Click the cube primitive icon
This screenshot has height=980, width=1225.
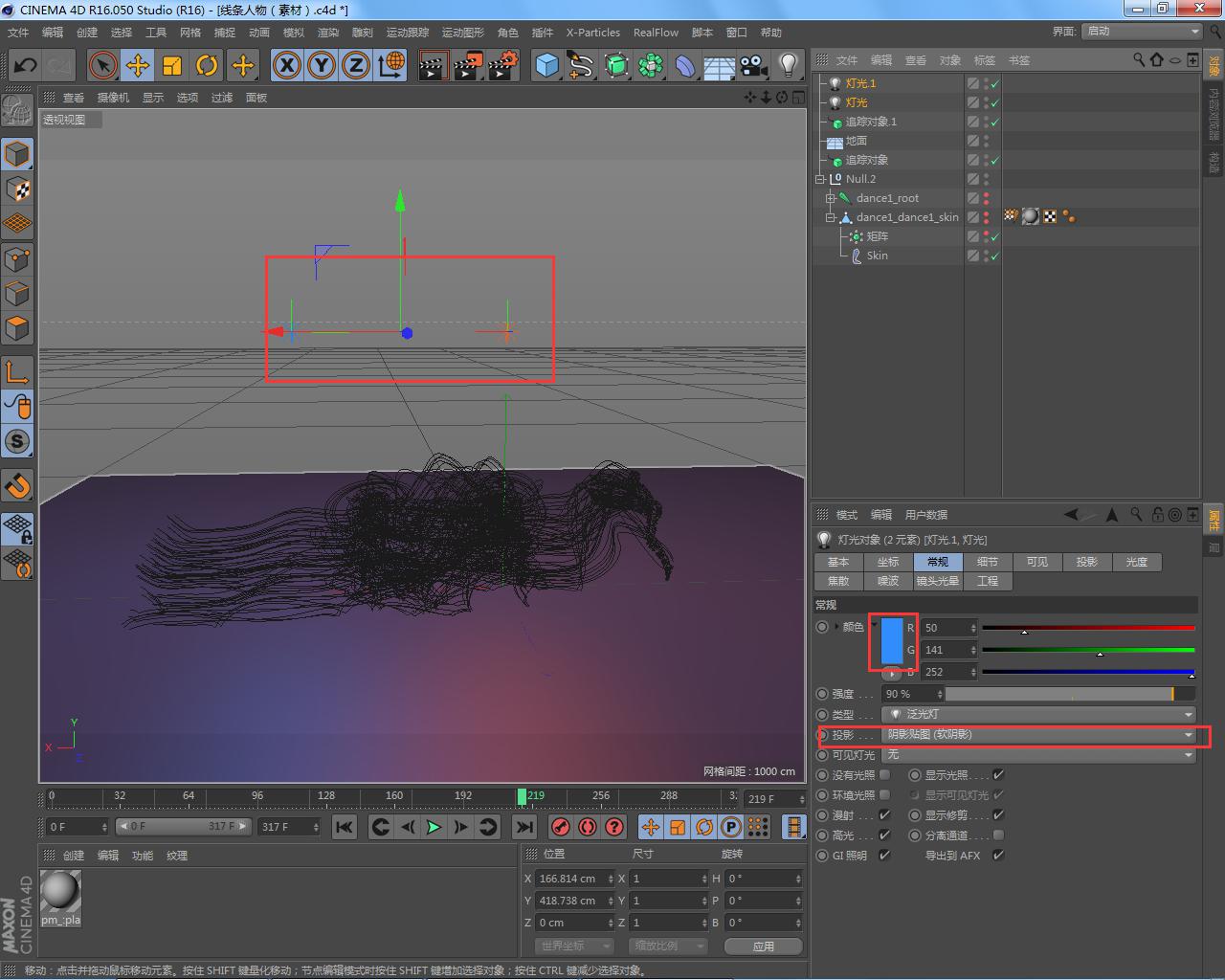[x=546, y=65]
